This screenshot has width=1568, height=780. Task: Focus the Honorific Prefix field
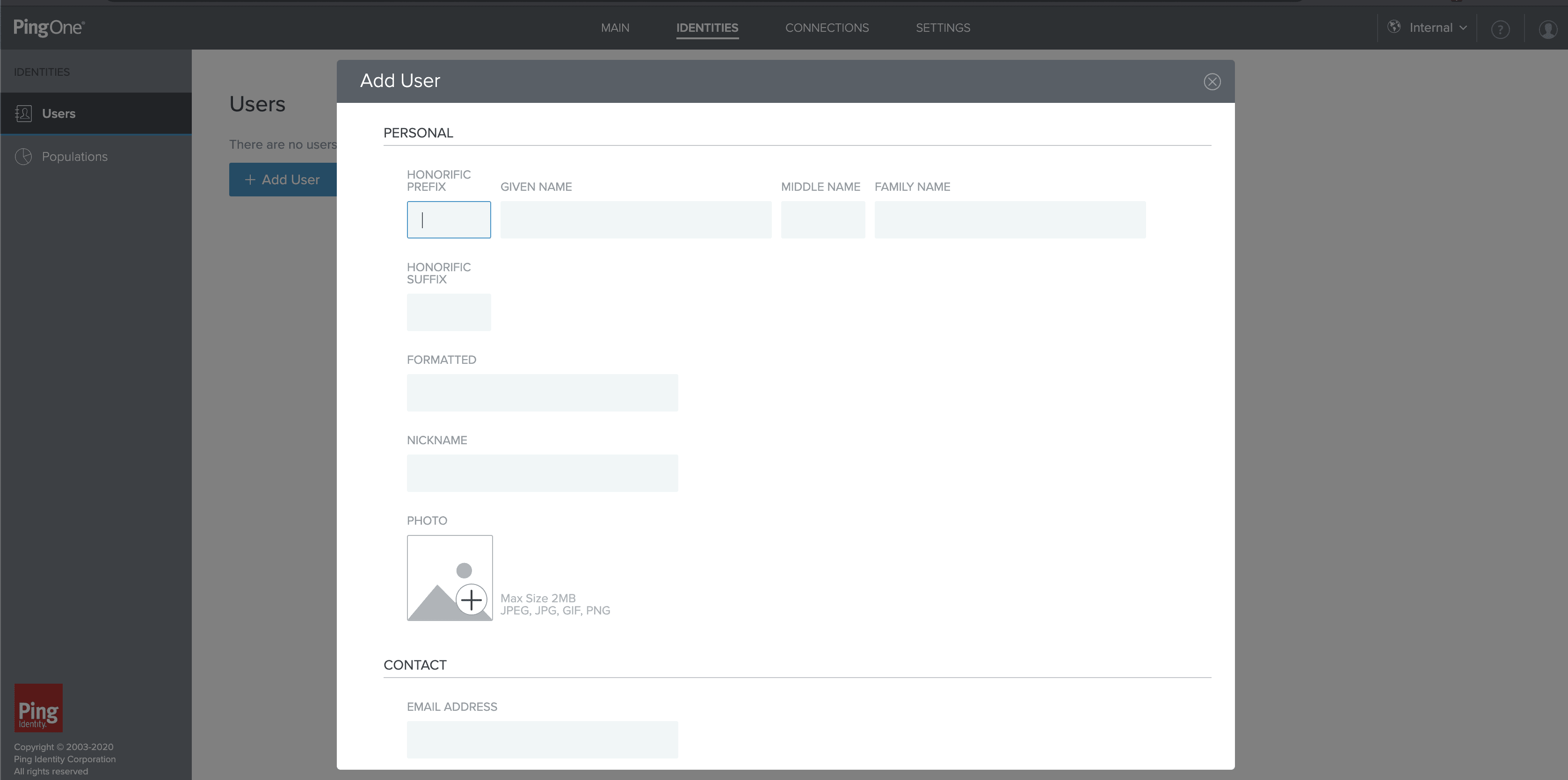(449, 220)
